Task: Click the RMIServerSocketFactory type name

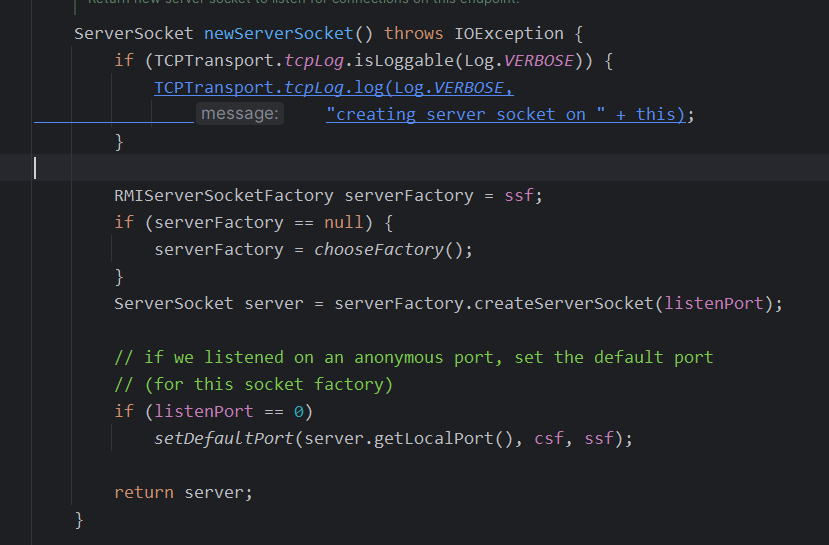Action: 224,196
